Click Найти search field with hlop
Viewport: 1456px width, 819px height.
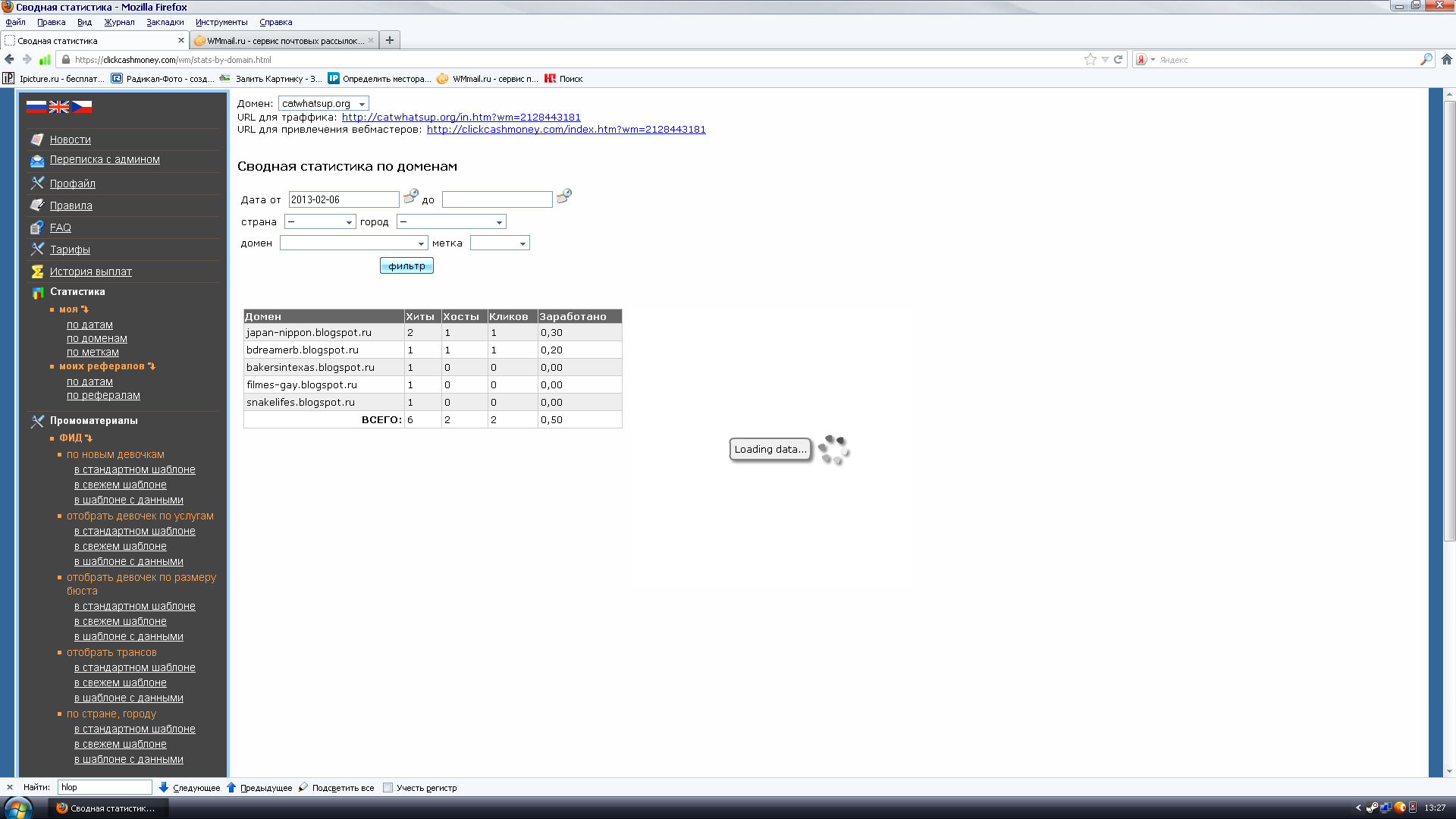pos(105,787)
